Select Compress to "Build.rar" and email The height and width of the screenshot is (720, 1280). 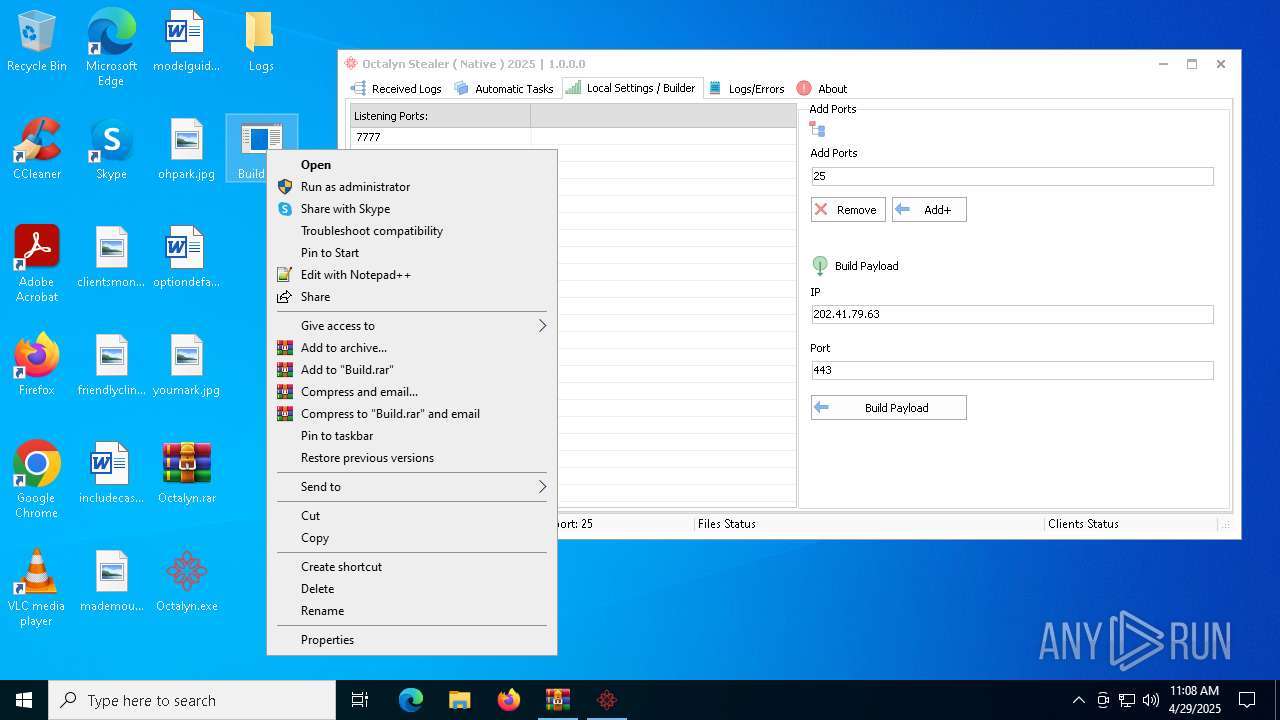click(411, 414)
